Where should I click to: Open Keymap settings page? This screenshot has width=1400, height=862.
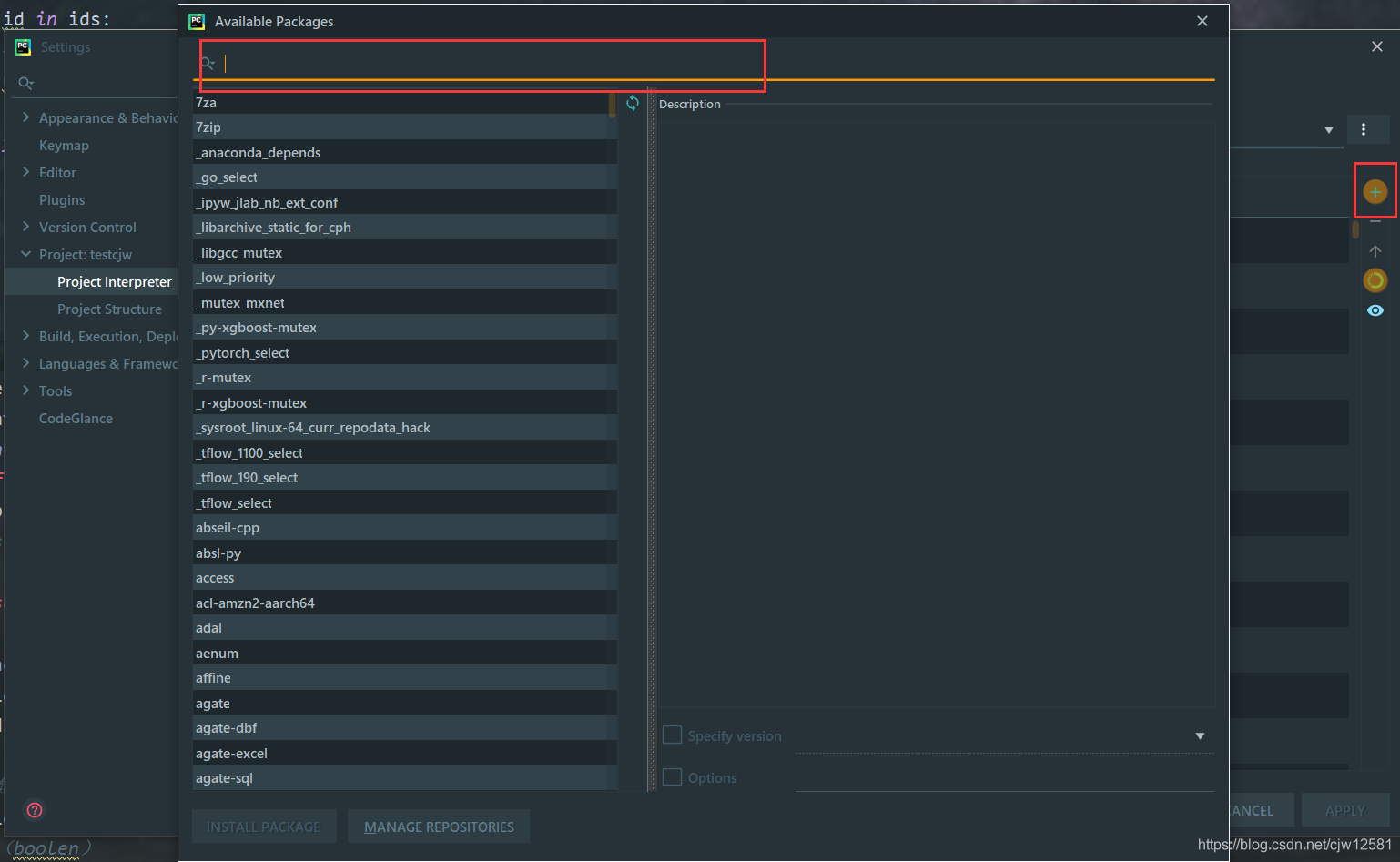click(x=64, y=146)
